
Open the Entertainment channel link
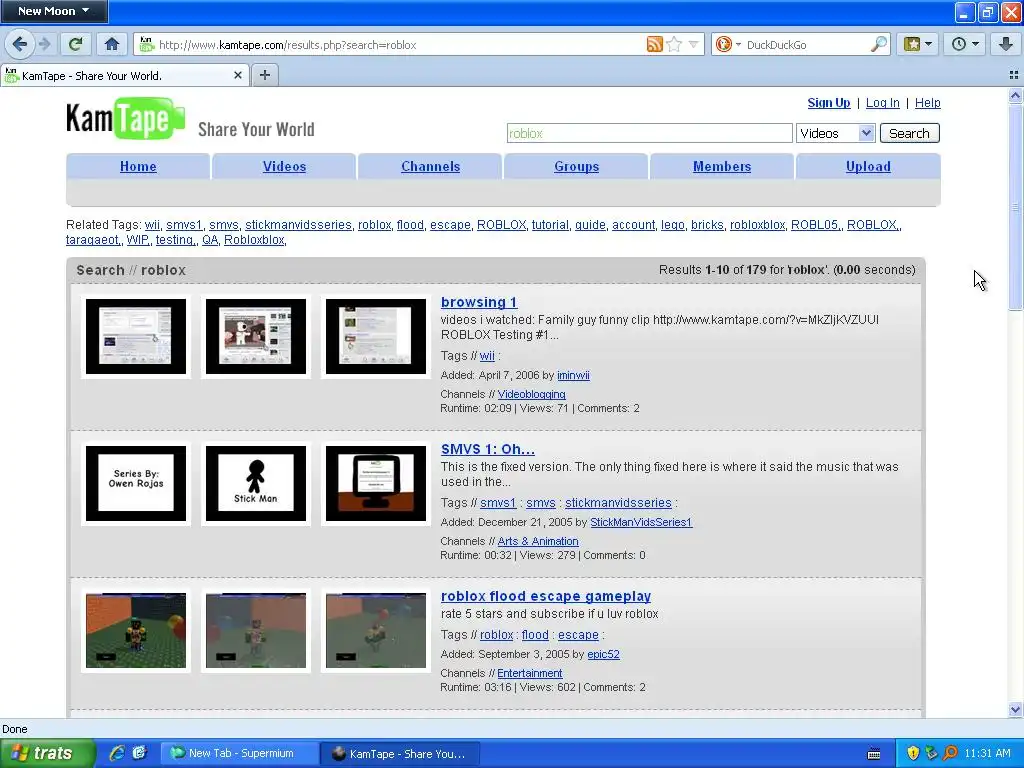[x=530, y=673]
